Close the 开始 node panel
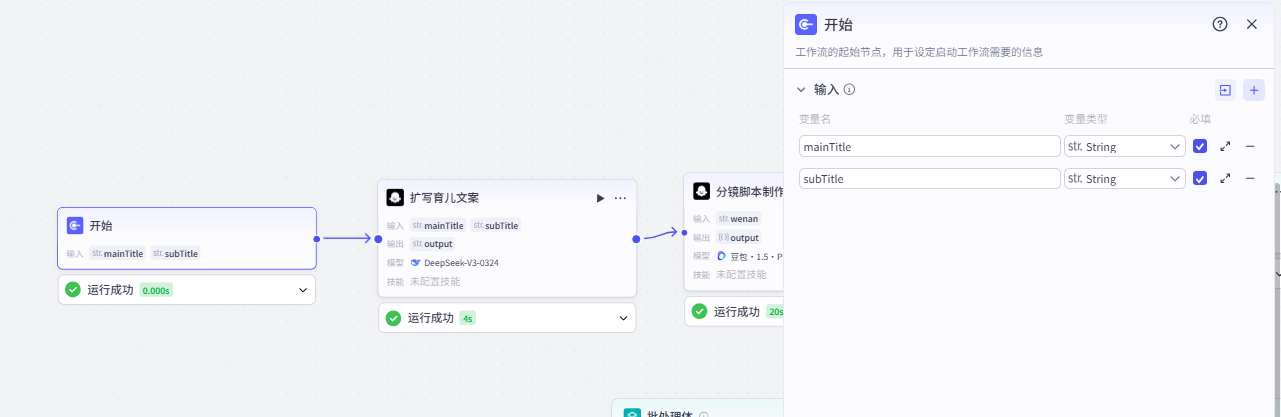Viewport: 1281px width, 417px height. [x=1252, y=25]
